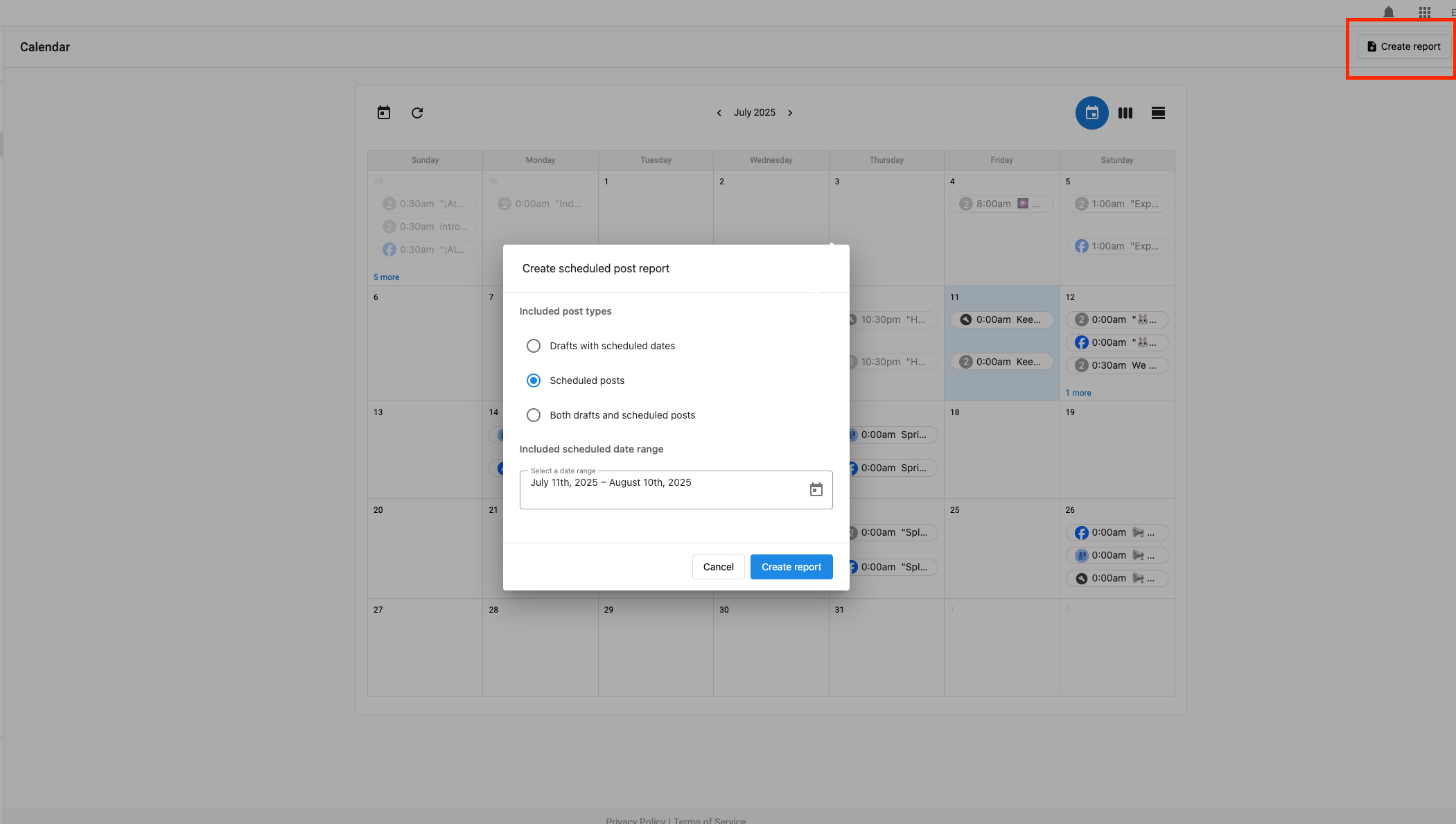Click Create report in the dialog
Viewport: 1456px width, 824px height.
[791, 566]
